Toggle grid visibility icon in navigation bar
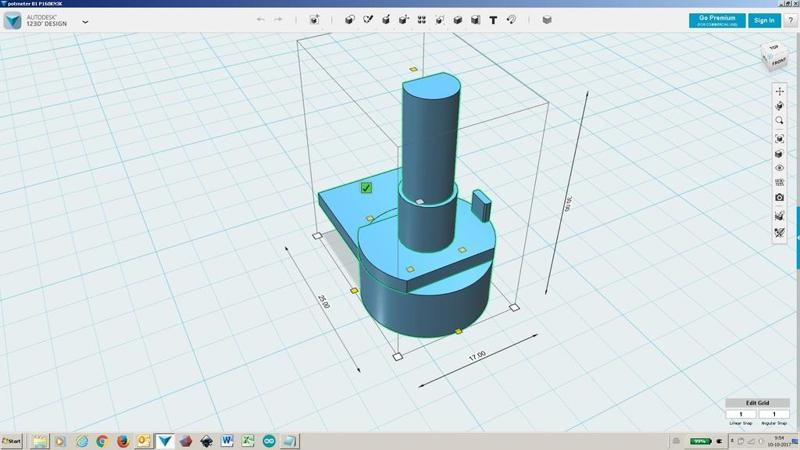The height and width of the screenshot is (450, 800). (x=779, y=182)
